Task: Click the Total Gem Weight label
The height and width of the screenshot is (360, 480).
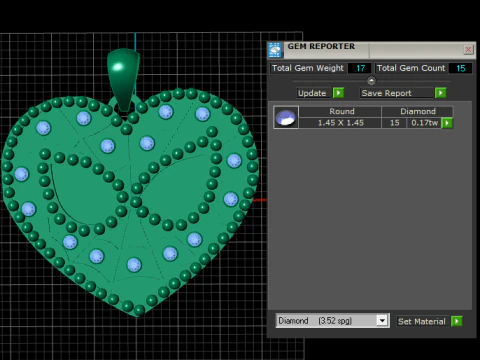Action: [308, 68]
